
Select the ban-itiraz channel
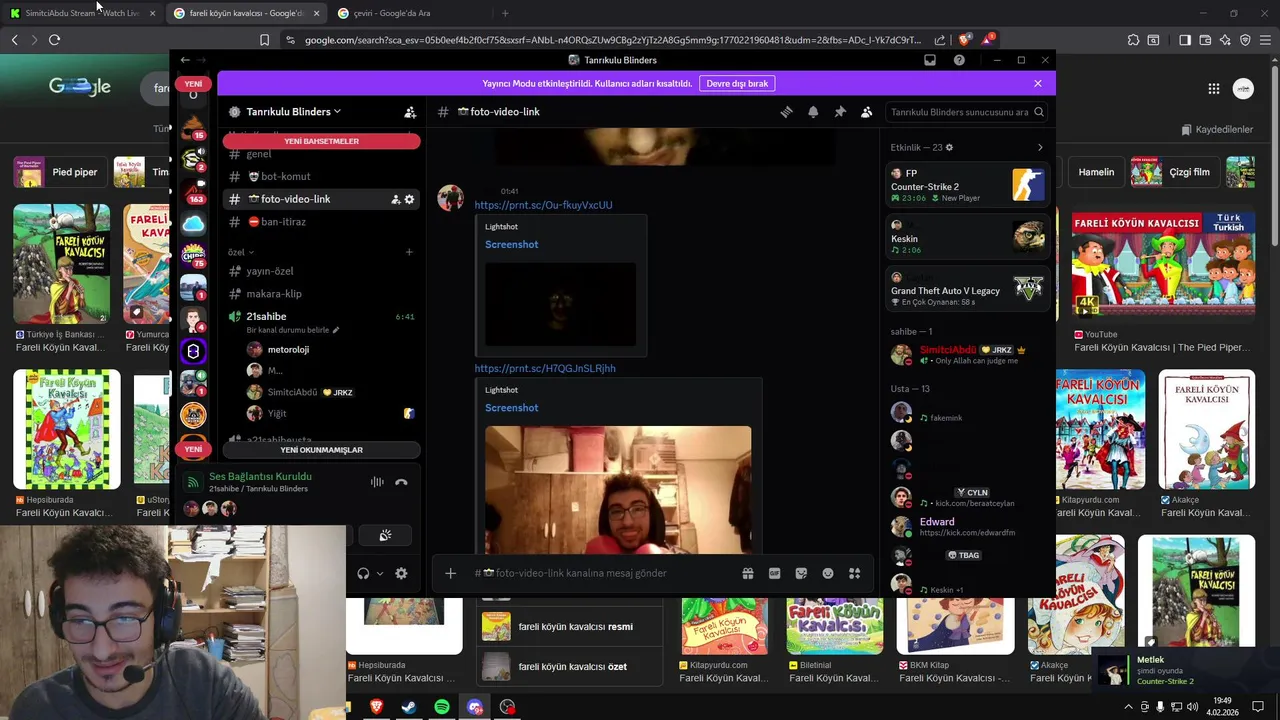(320, 222)
